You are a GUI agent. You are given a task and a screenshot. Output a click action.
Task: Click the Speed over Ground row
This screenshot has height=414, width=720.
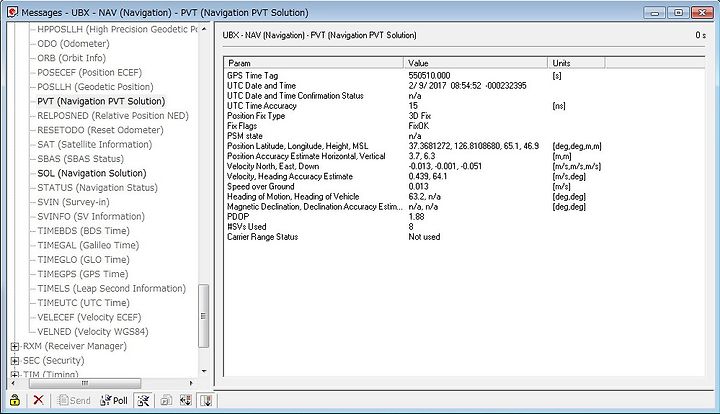pyautogui.click(x=464, y=187)
